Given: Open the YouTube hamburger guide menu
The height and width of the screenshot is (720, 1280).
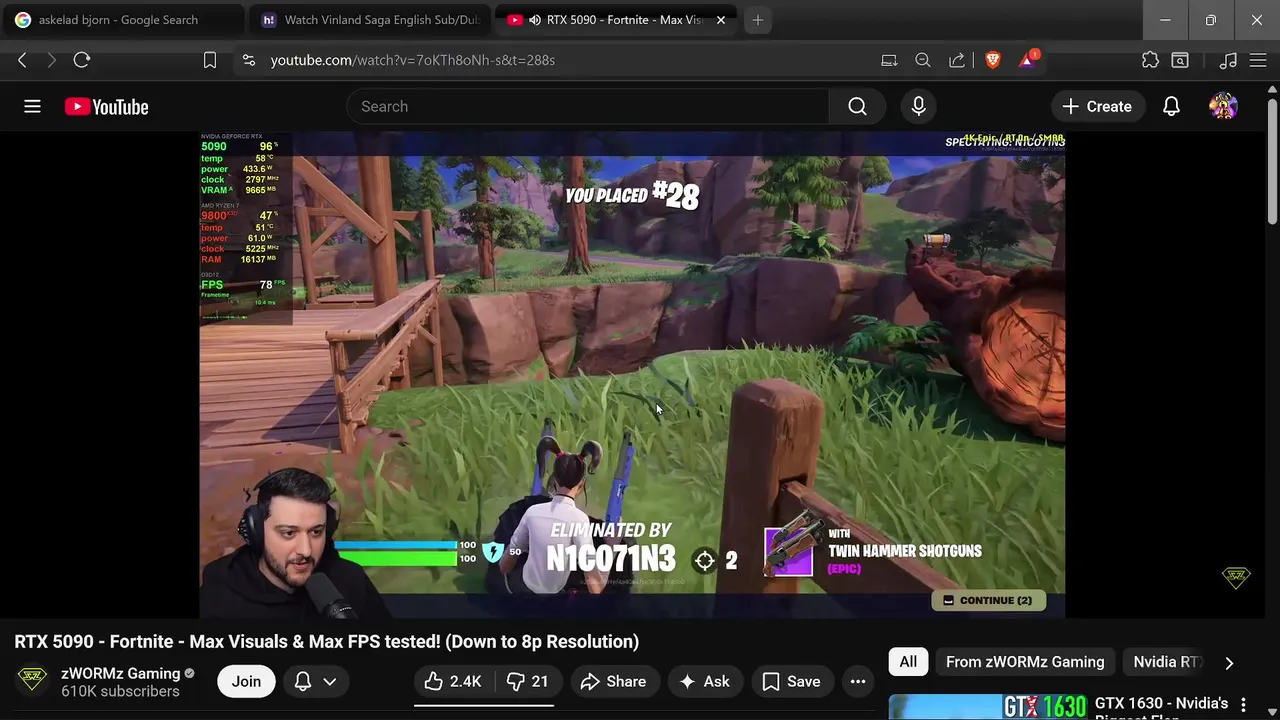Looking at the screenshot, I should tap(32, 106).
